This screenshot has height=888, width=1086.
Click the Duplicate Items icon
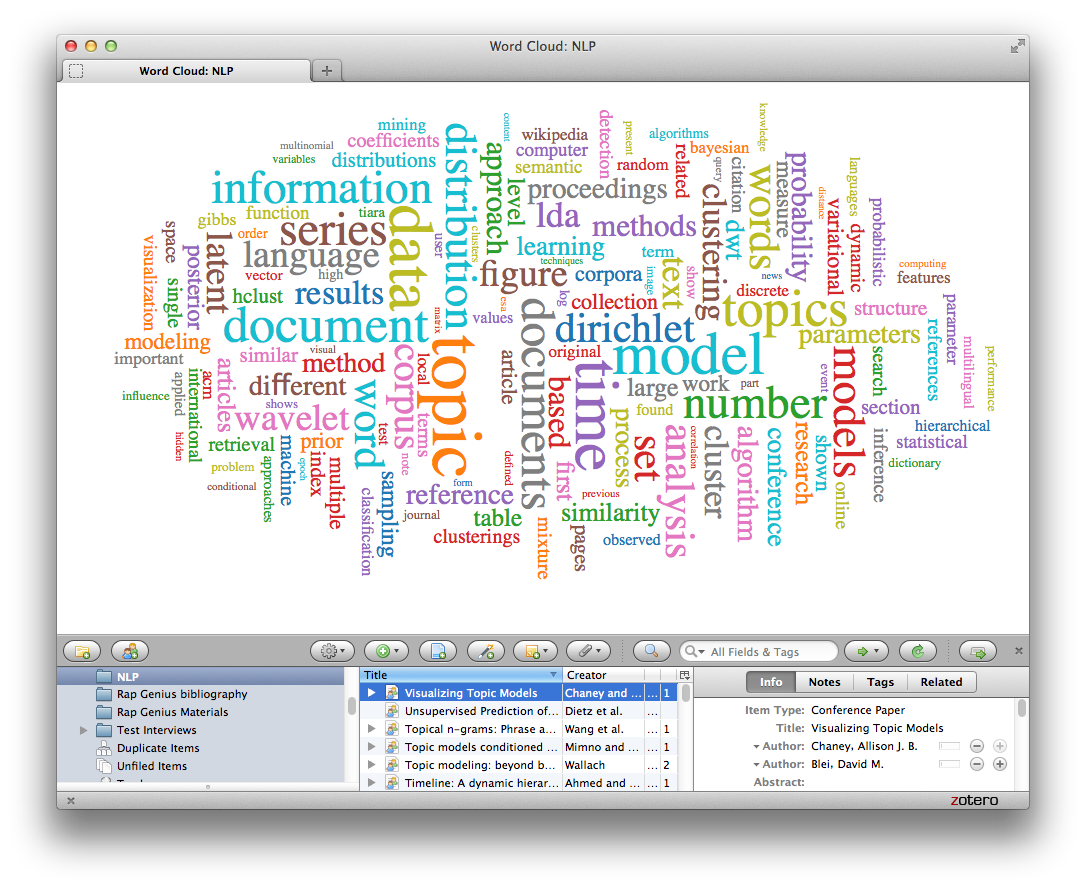point(104,748)
